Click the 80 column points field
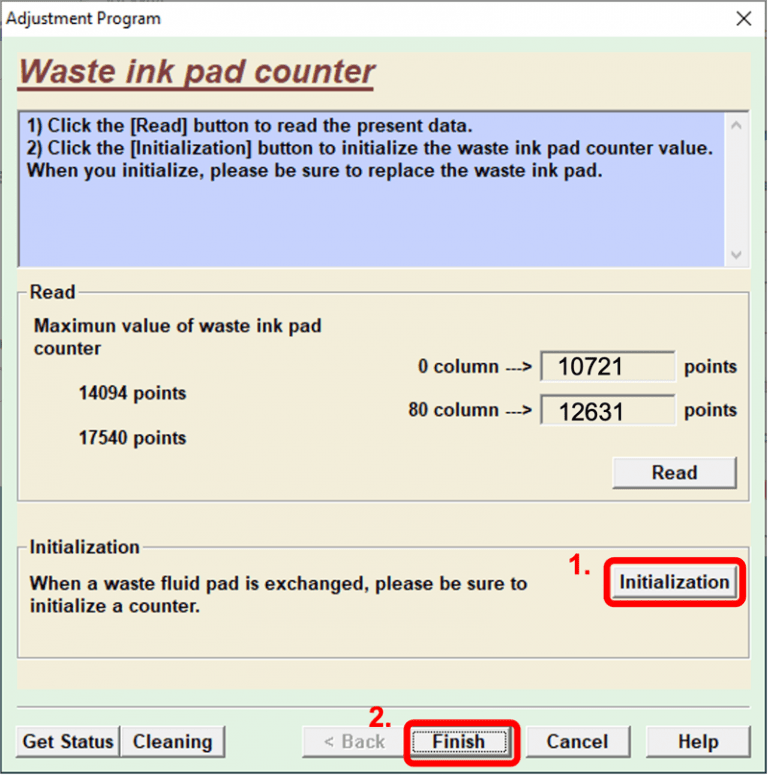Screen dimensions: 768x775 pos(607,411)
